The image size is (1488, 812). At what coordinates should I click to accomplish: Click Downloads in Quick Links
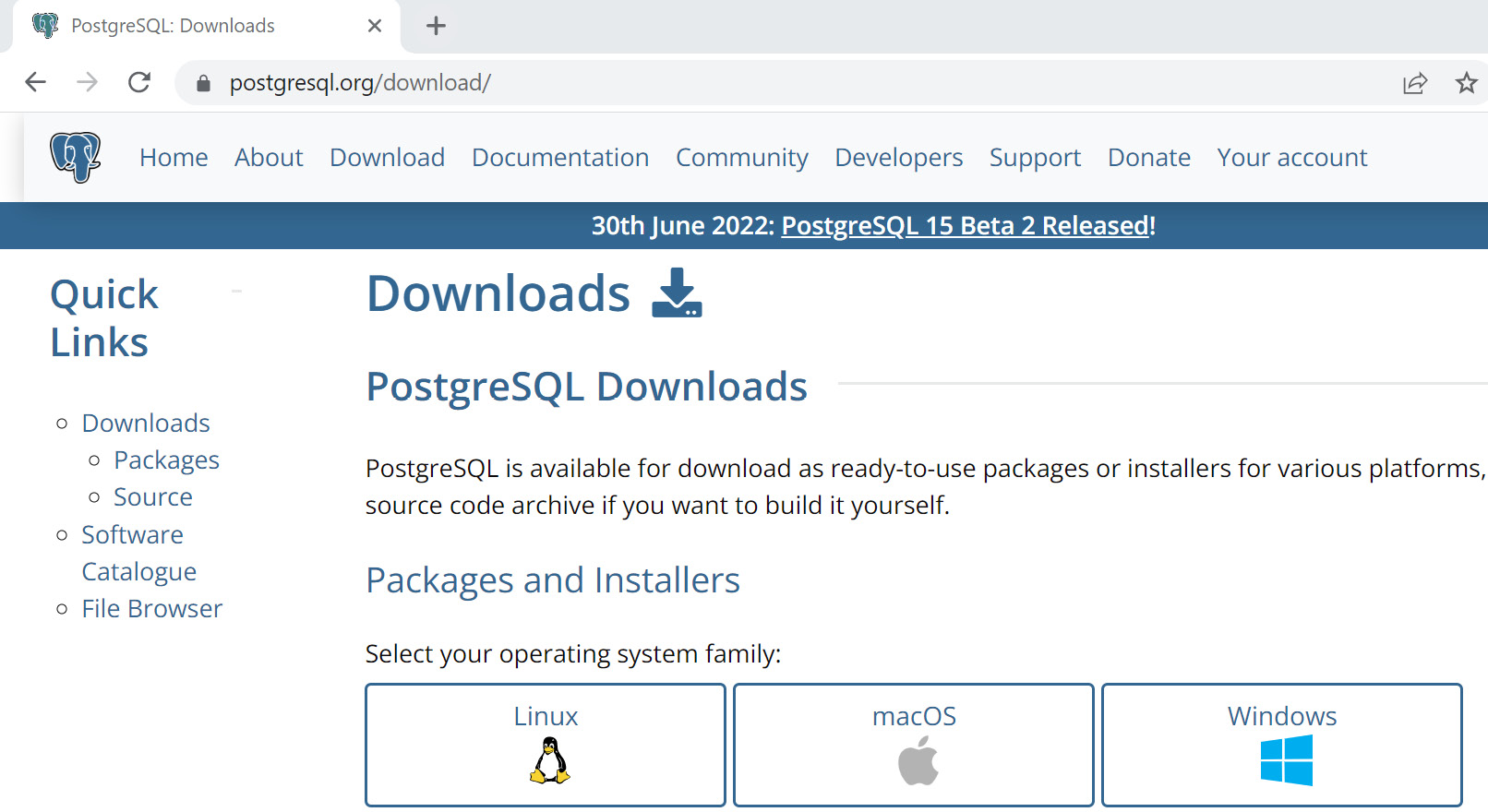pos(146,423)
